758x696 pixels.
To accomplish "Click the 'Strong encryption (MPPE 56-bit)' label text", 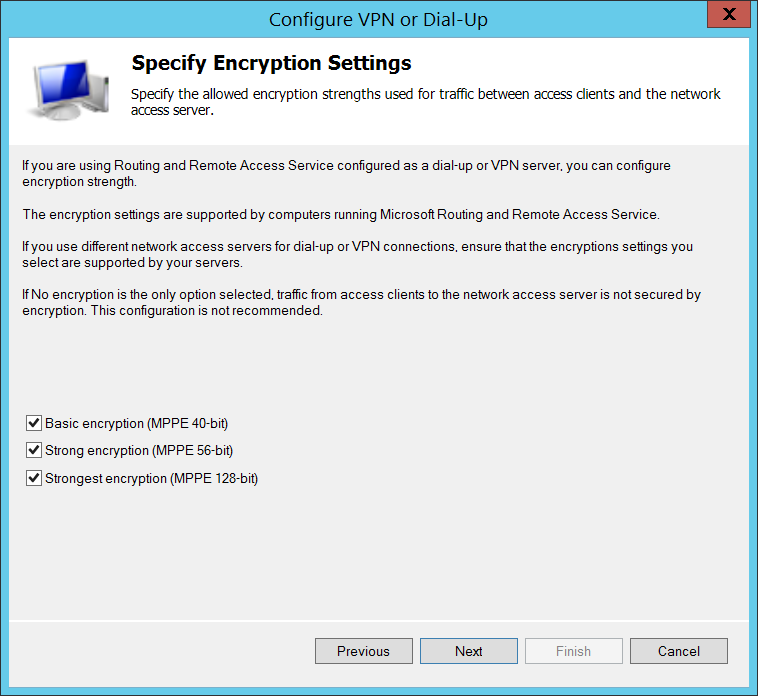I will [x=139, y=450].
